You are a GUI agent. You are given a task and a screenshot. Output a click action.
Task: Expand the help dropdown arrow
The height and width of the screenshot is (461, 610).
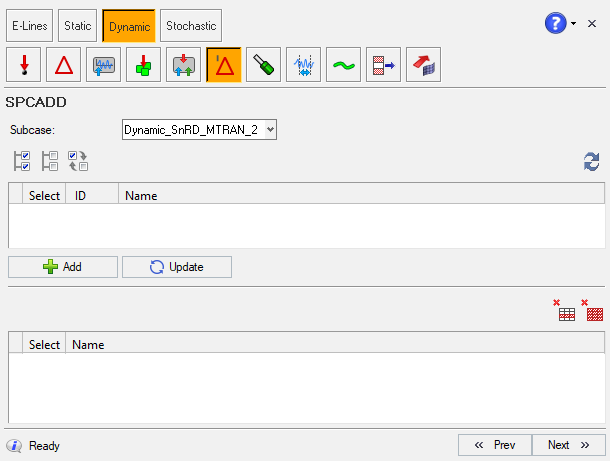573,23
